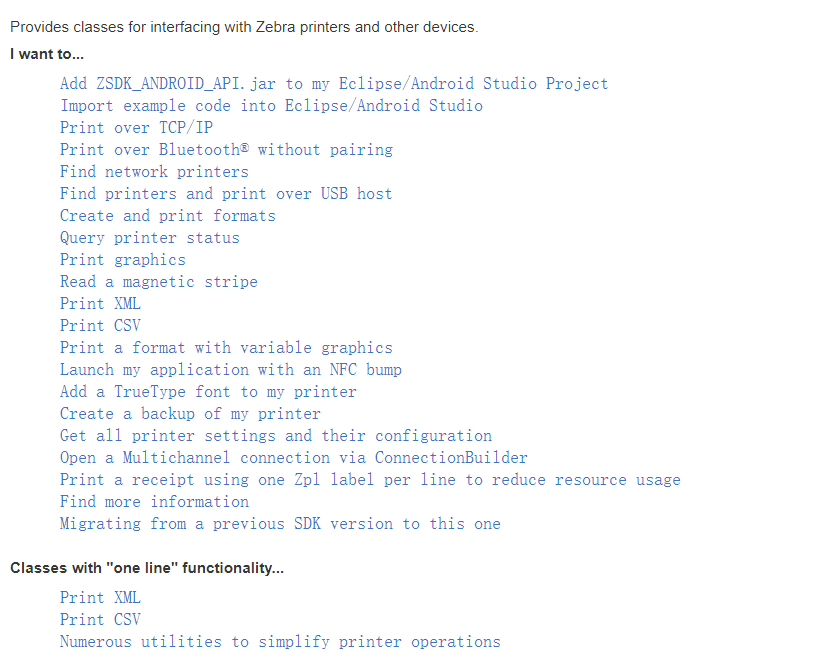836x666 pixels.
Task: Open 'Print a receipt using one Zpl label' link
Action: pos(370,480)
